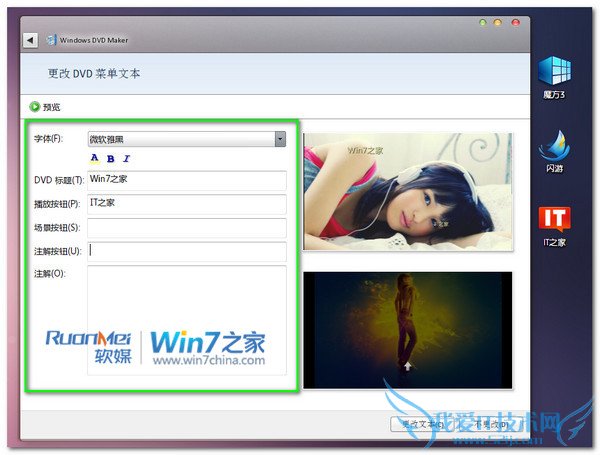600x455 pixels.
Task: Open the 魔方3 desktop icon
Action: click(554, 78)
